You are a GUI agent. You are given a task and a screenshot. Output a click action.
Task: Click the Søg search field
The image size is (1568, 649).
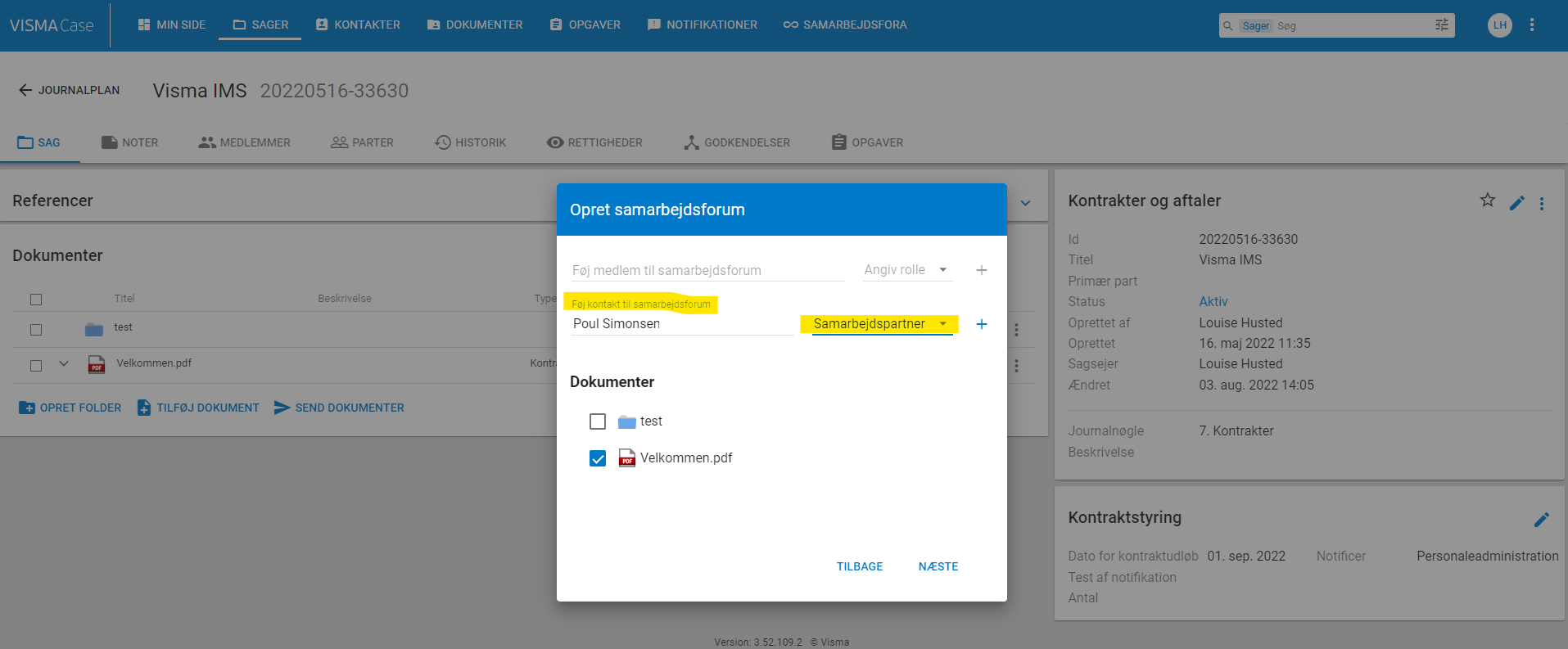point(1351,25)
